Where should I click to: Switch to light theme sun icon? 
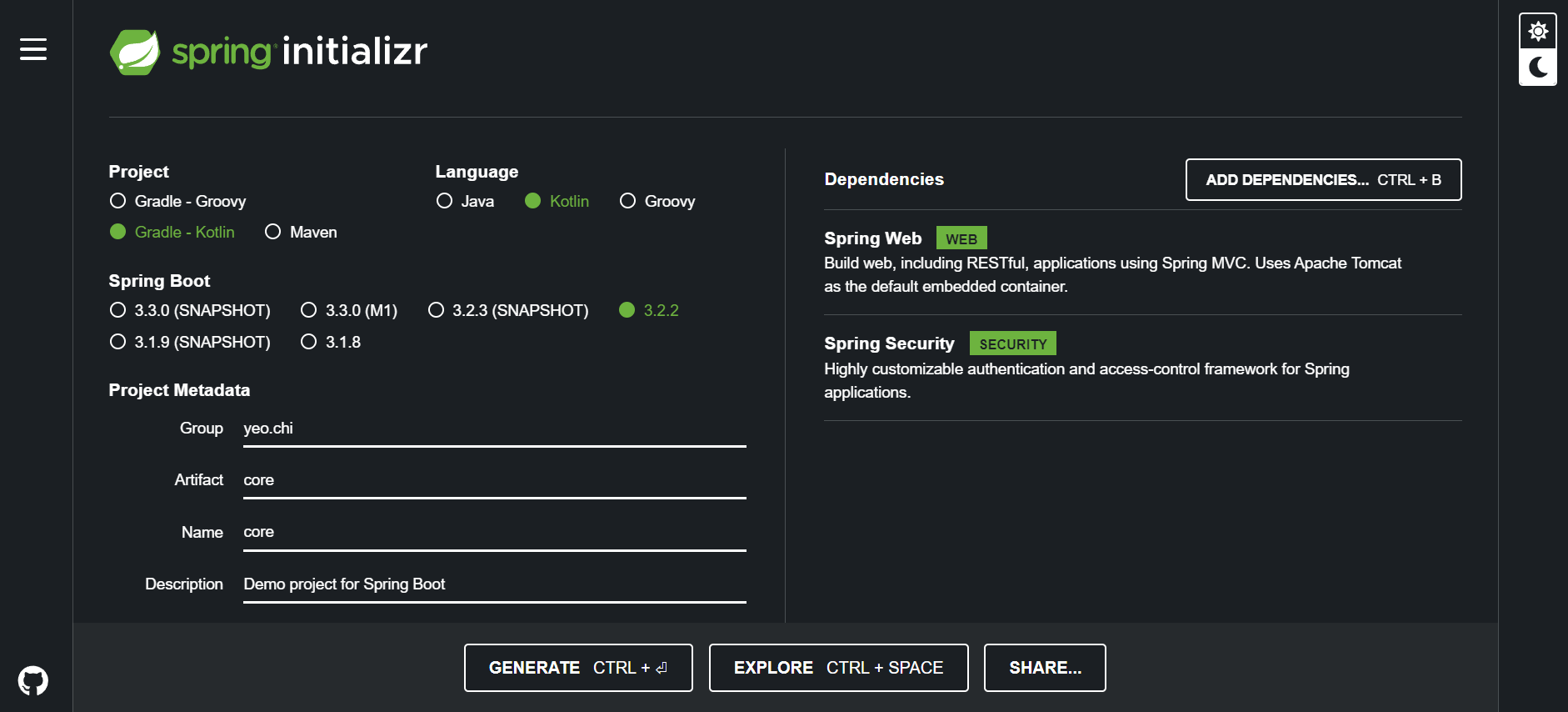coord(1538,32)
